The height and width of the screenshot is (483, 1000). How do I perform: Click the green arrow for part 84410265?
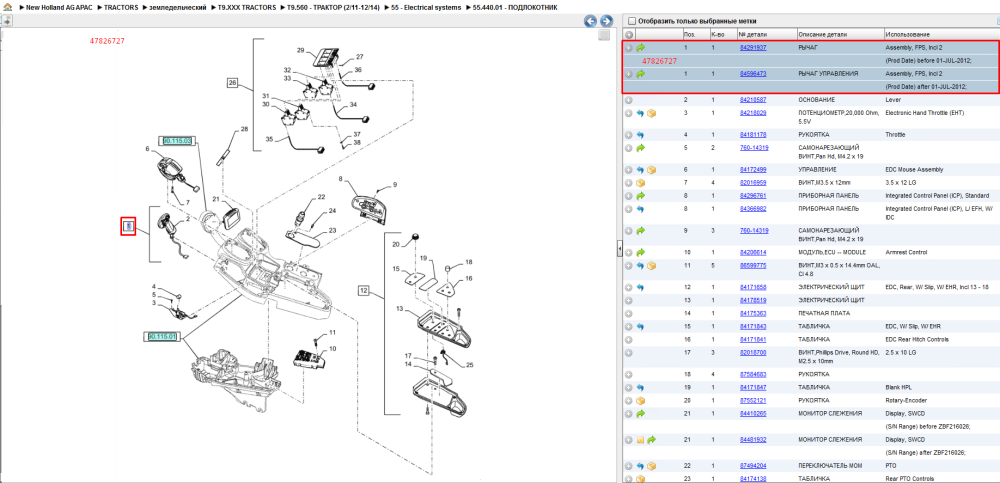[641, 413]
